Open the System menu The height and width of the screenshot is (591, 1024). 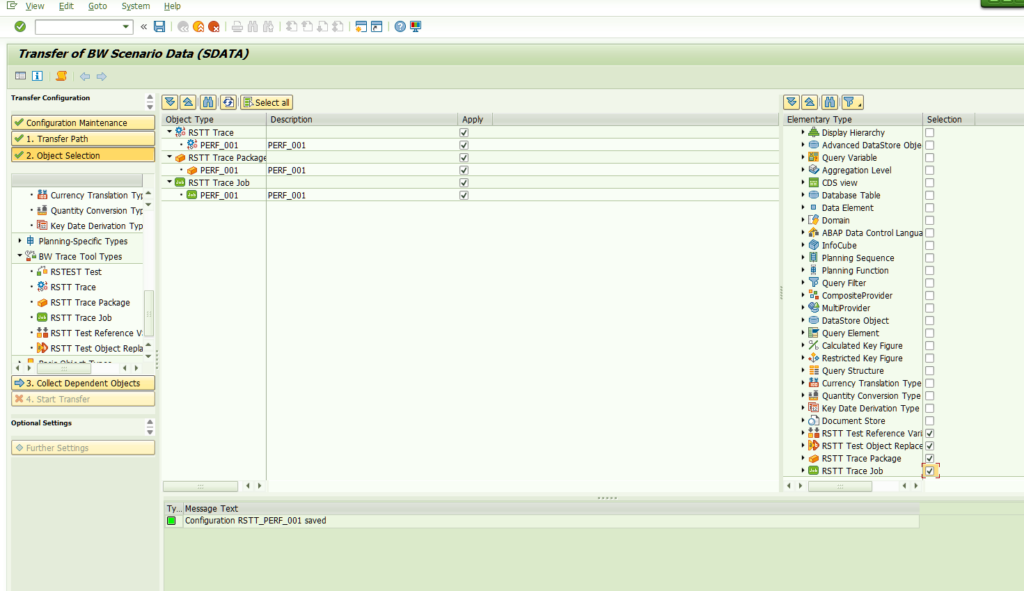(135, 6)
